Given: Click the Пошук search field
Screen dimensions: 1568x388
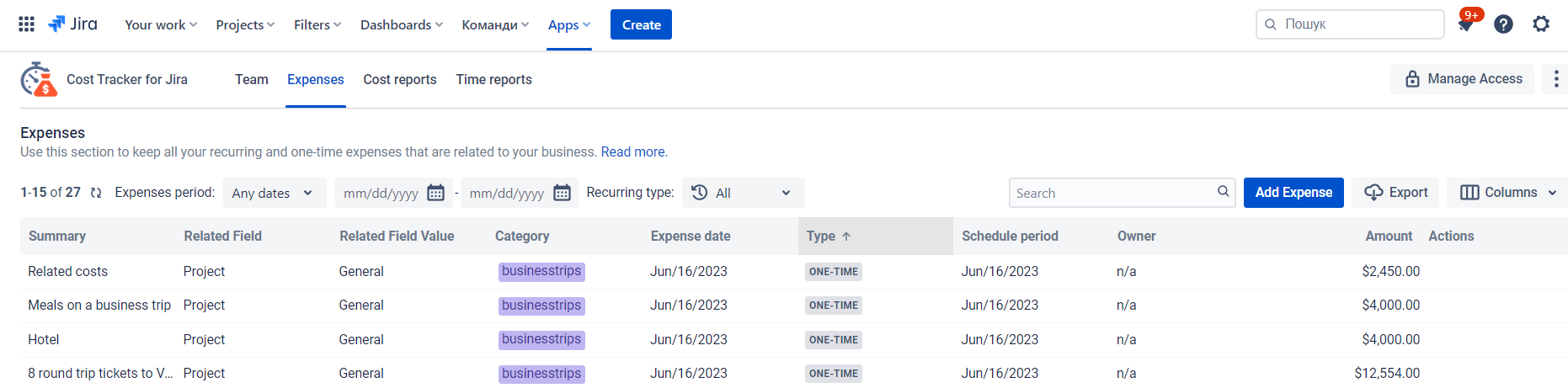Looking at the screenshot, I should tap(1350, 24).
